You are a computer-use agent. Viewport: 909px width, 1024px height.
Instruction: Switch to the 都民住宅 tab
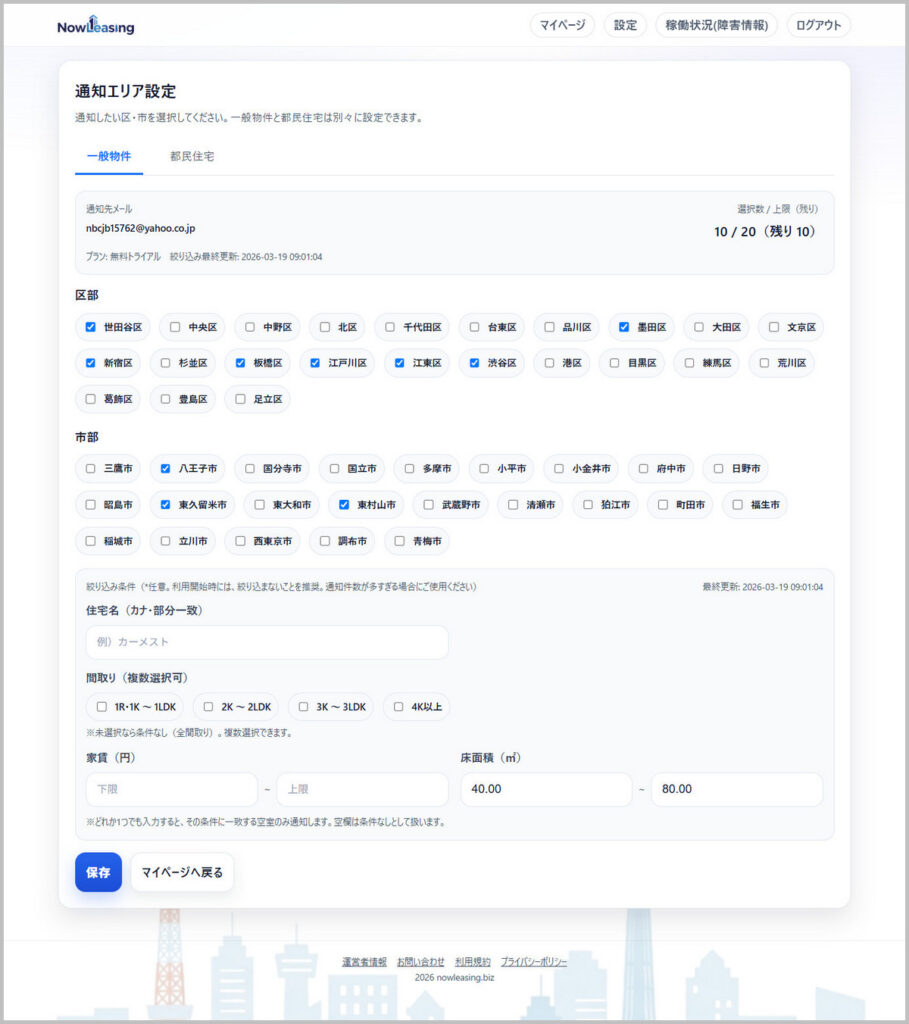pos(192,156)
